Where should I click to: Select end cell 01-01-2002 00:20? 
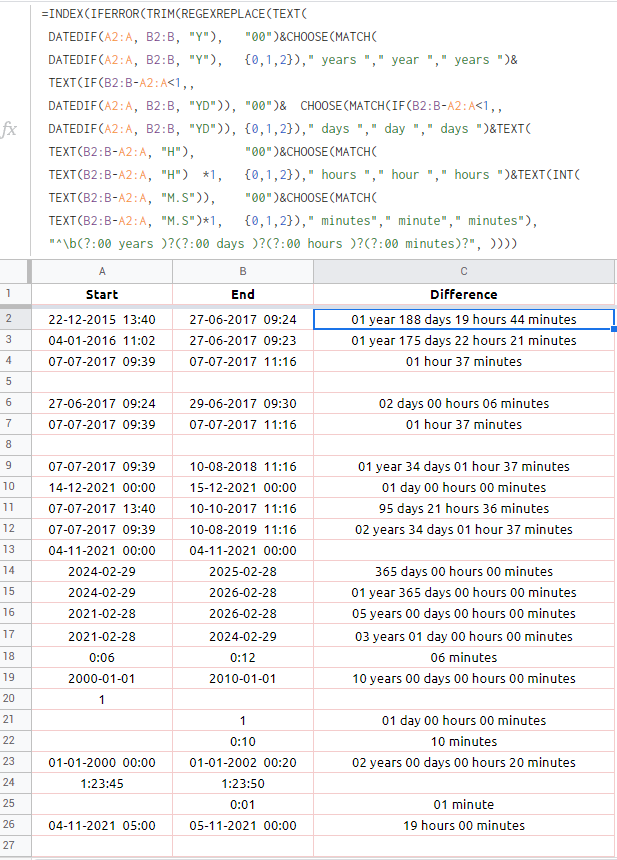pos(243,763)
